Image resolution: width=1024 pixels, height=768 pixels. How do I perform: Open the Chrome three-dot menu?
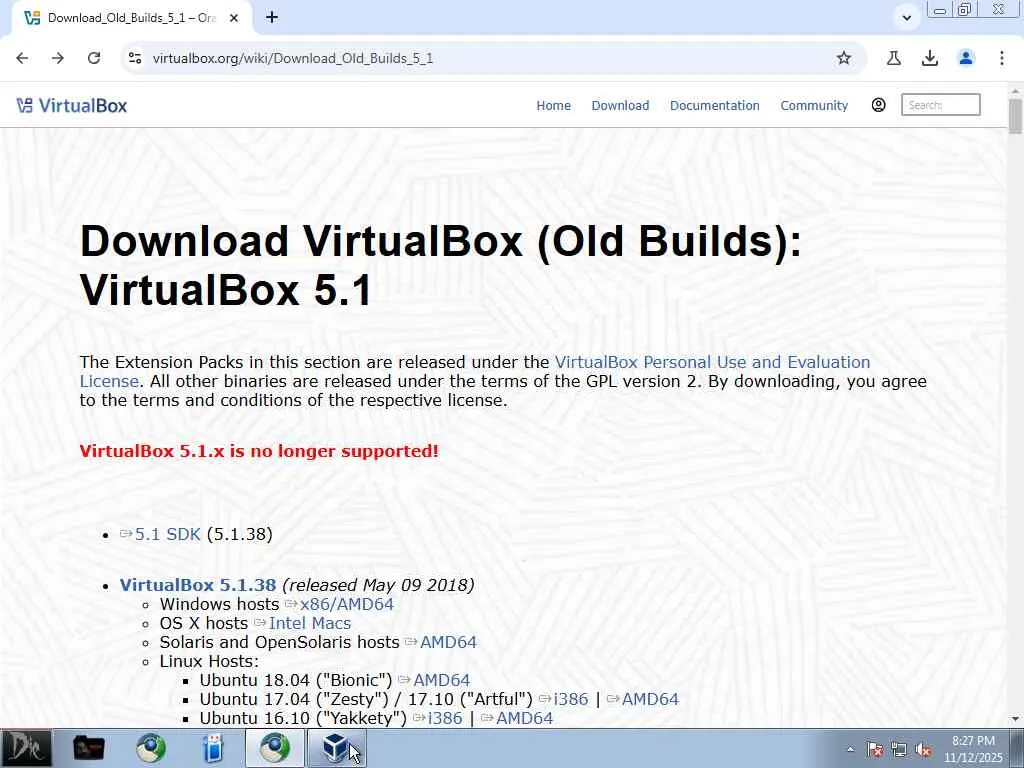pos(1002,58)
